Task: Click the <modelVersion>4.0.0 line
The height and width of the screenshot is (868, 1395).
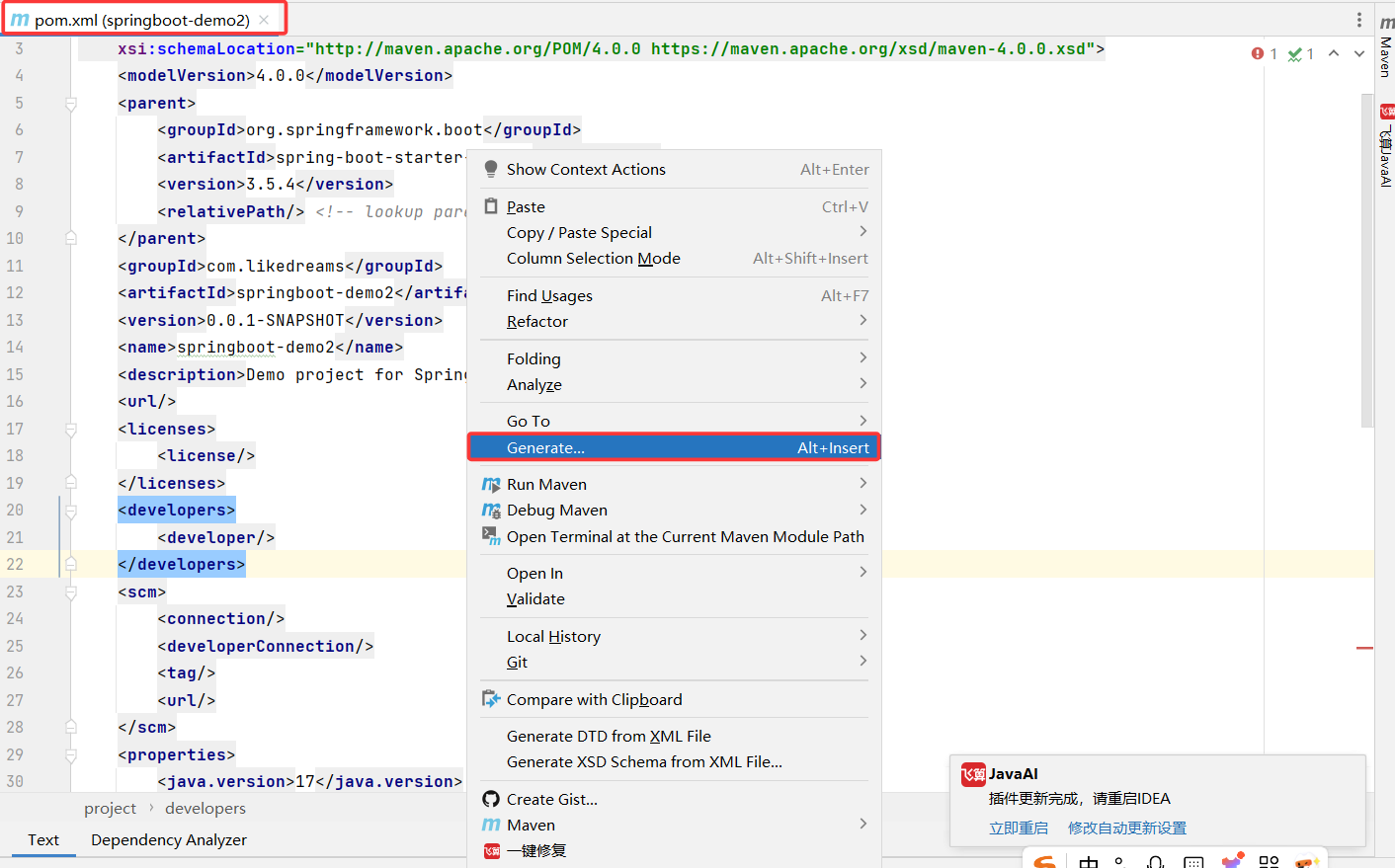Action: [286, 75]
